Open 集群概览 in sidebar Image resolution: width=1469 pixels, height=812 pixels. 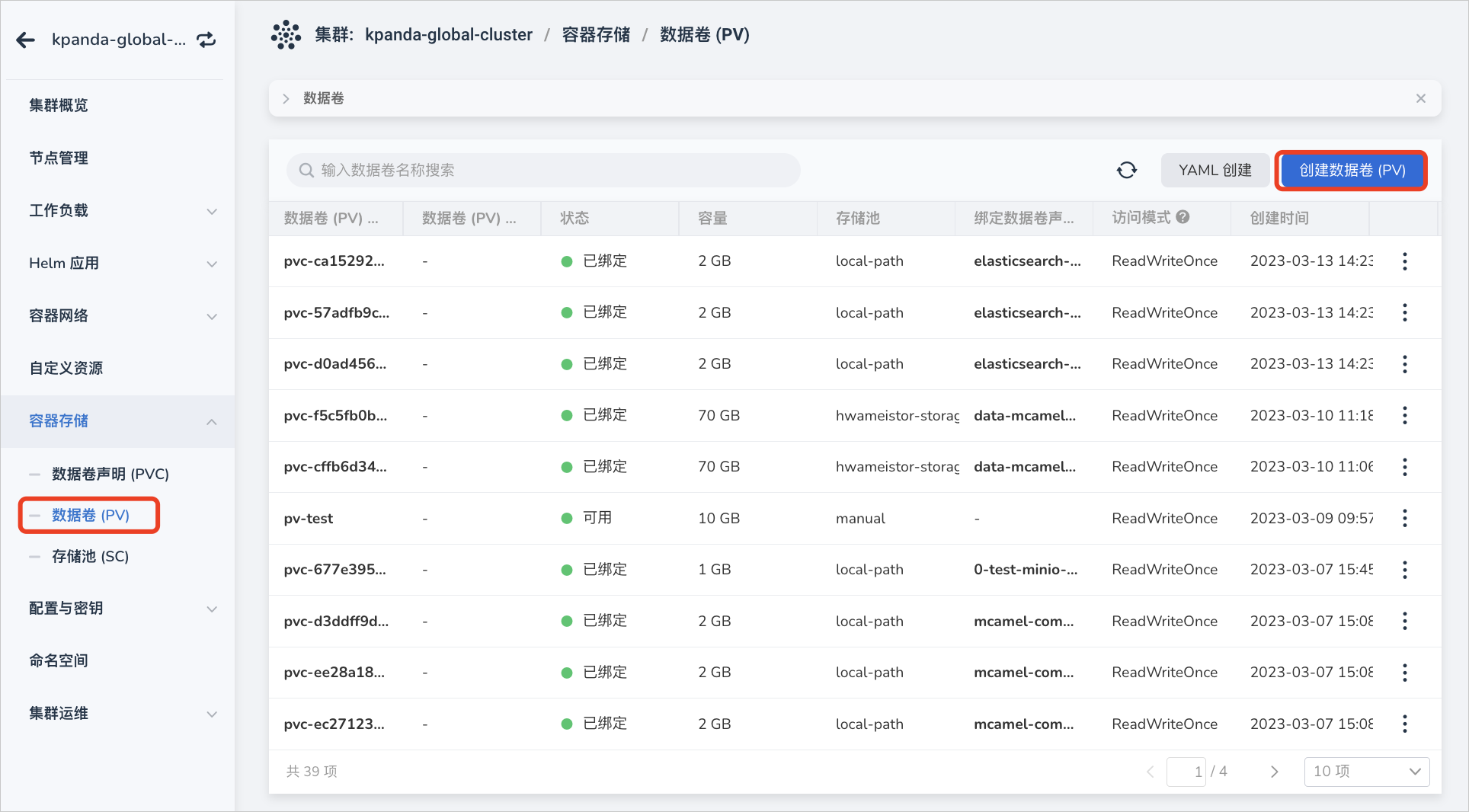[59, 105]
